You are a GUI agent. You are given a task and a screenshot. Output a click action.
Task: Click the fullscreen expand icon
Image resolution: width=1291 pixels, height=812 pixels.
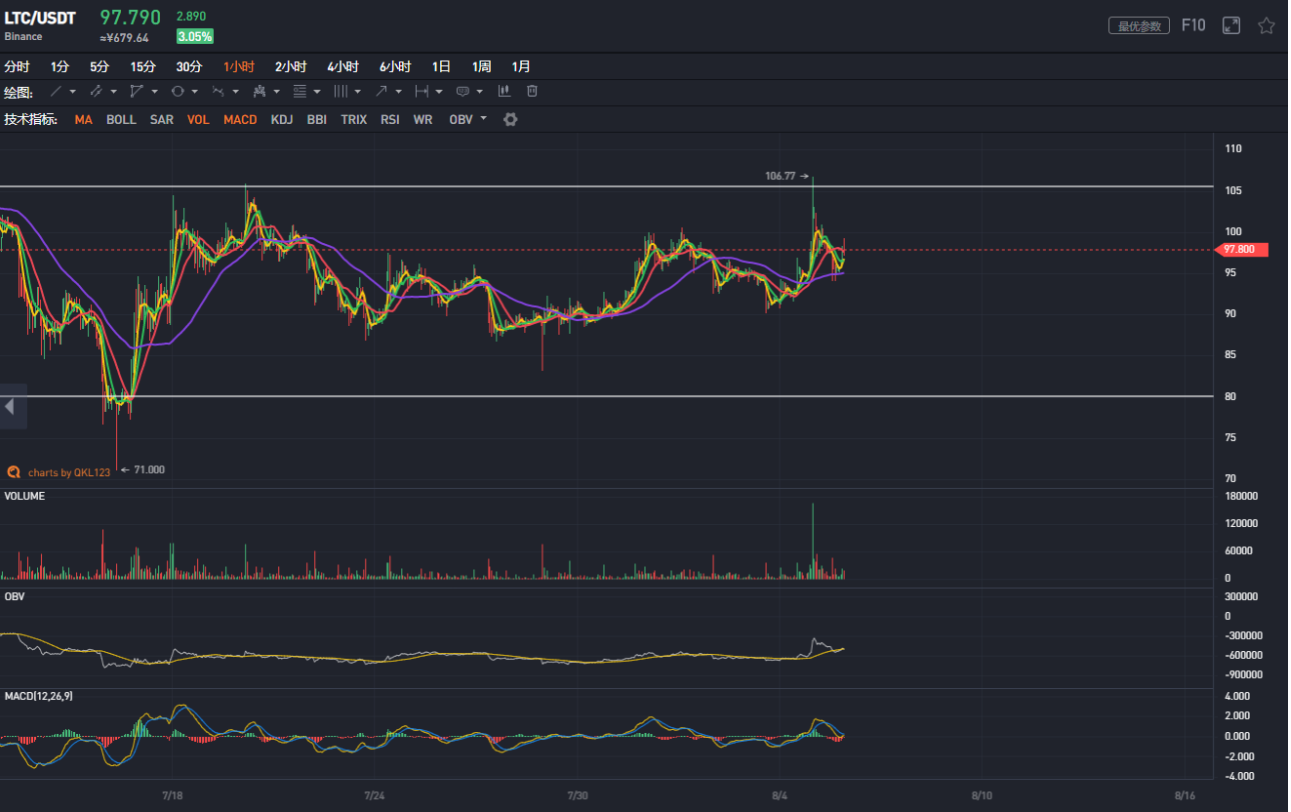coord(1231,25)
